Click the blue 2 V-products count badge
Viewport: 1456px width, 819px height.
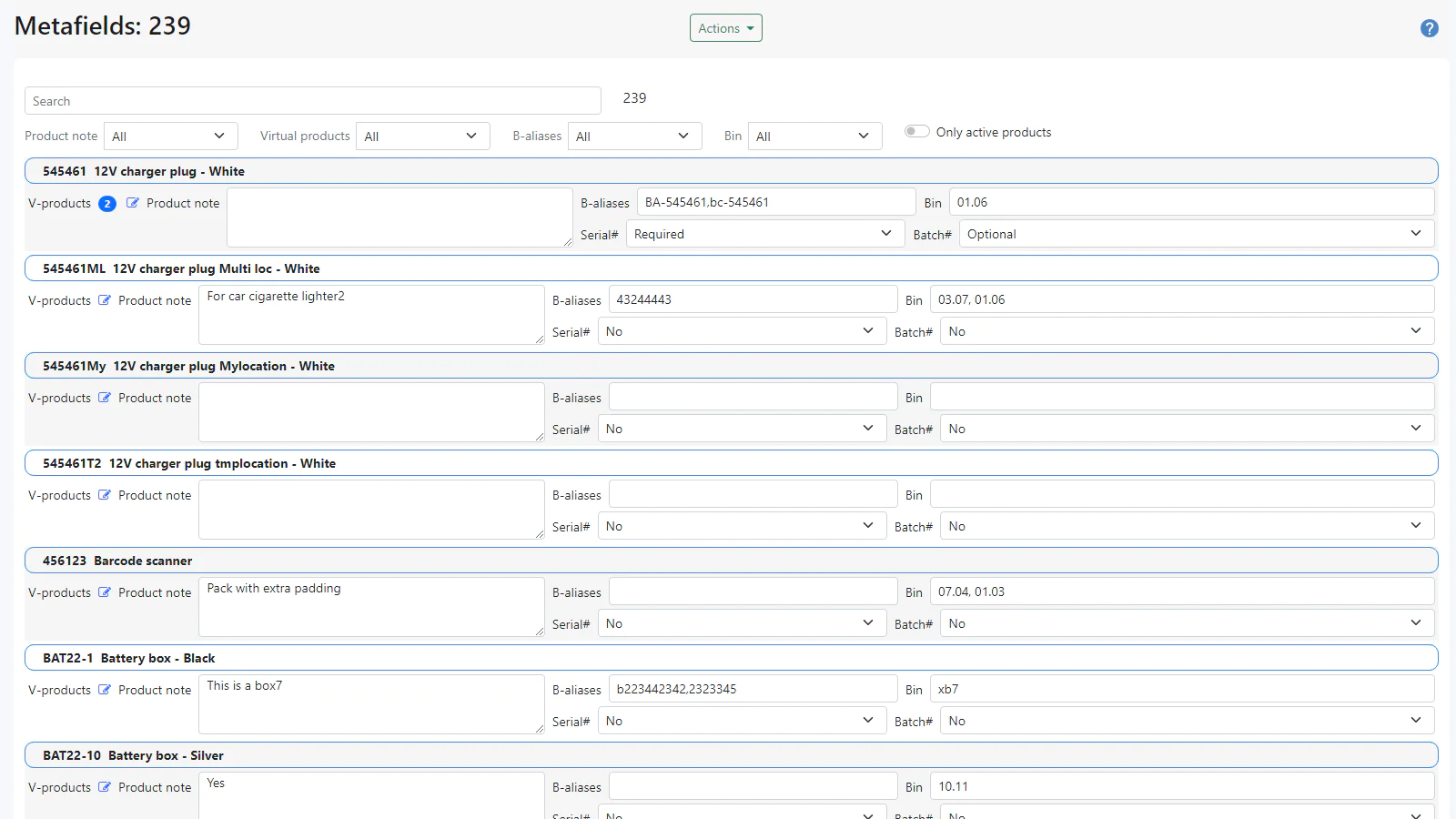click(x=107, y=204)
